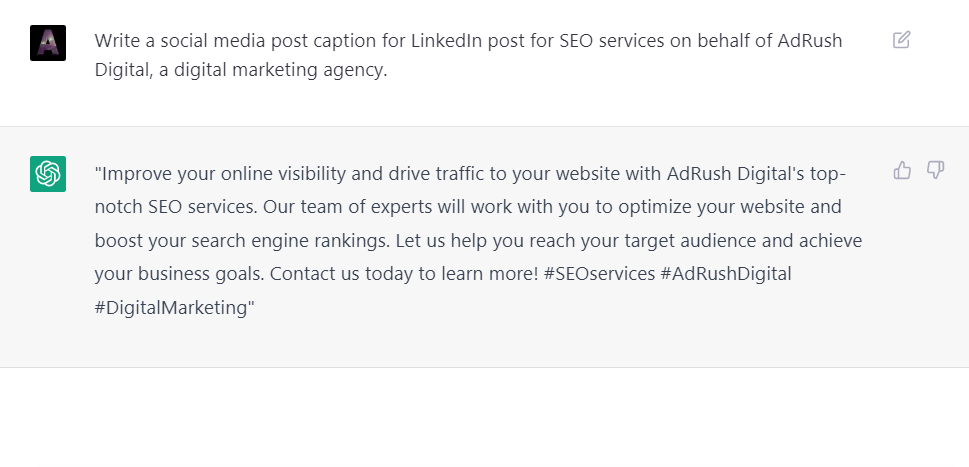Give the response a thumbs up

tap(902, 170)
